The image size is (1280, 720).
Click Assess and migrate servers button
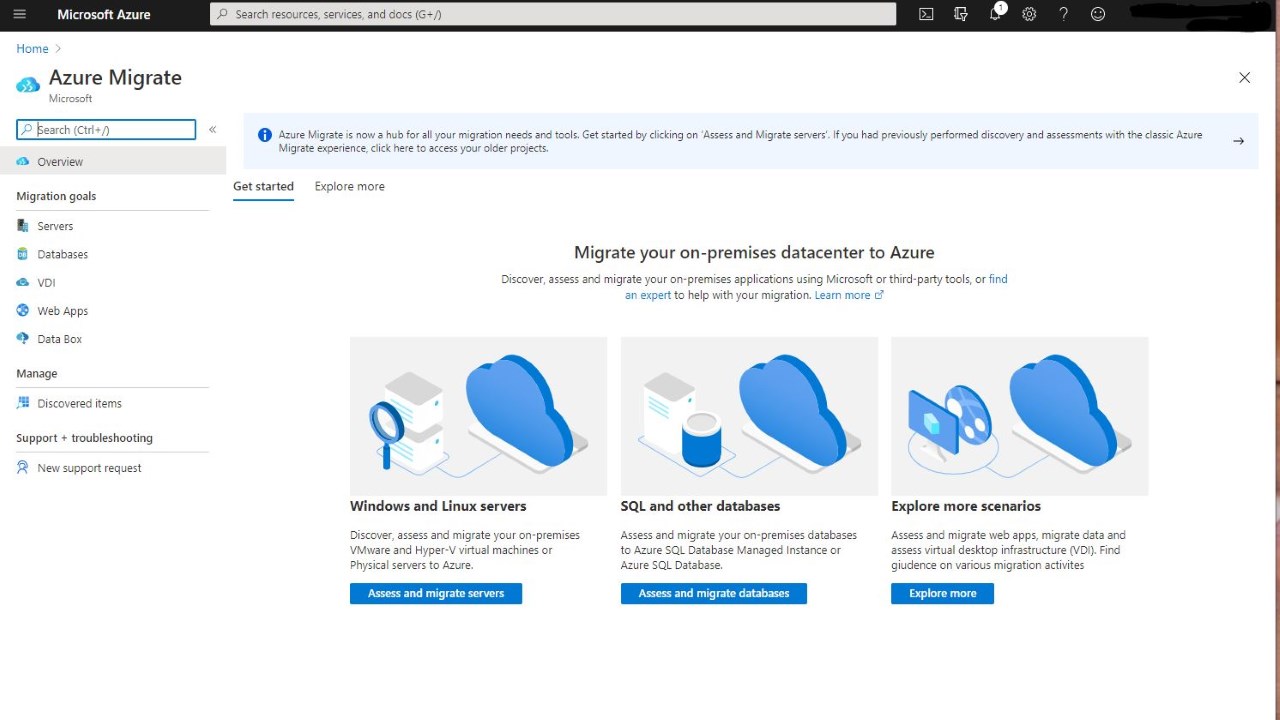click(x=436, y=593)
